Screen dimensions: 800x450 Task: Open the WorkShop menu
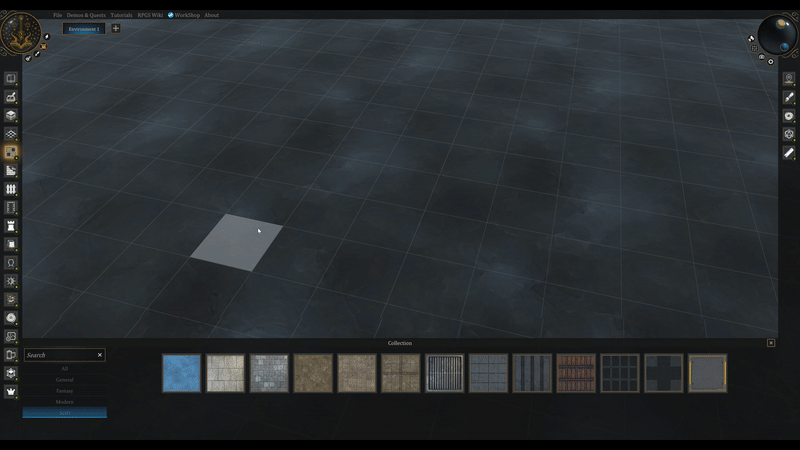(x=184, y=15)
